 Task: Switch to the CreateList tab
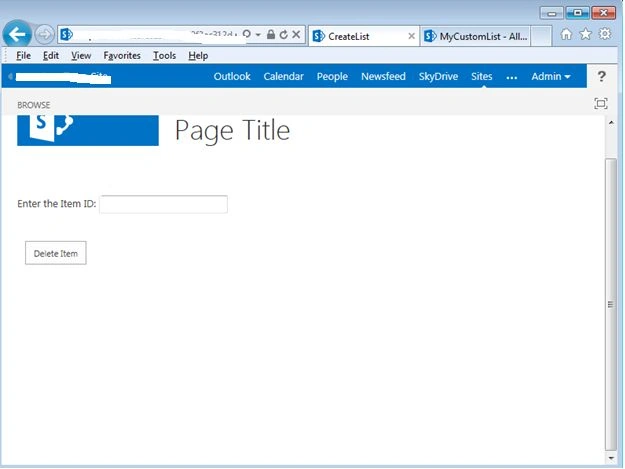click(364, 36)
